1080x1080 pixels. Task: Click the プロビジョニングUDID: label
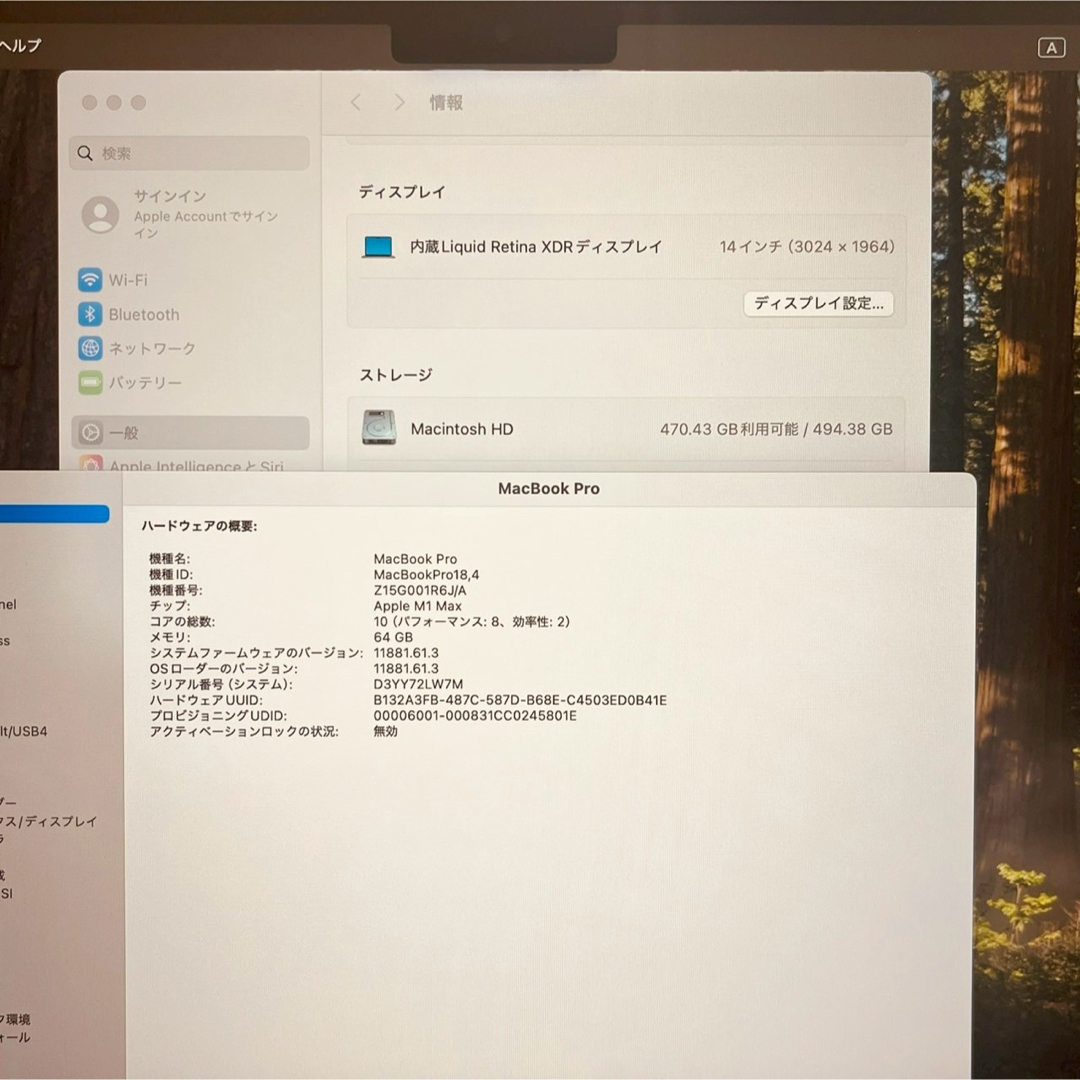click(x=218, y=716)
